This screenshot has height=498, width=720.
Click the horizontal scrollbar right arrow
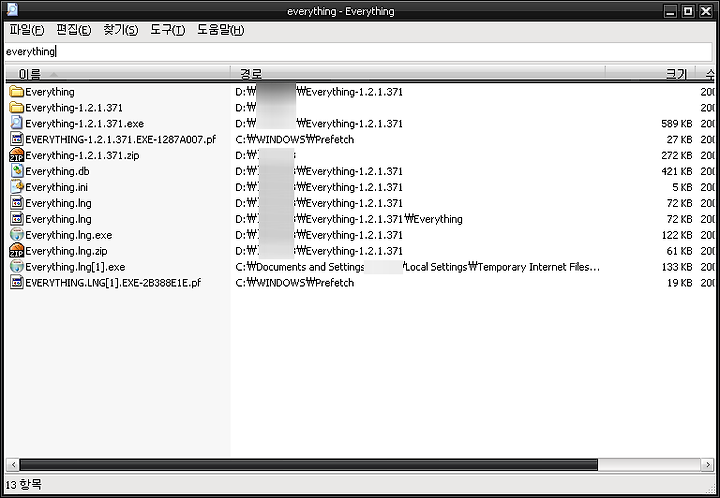point(708,465)
